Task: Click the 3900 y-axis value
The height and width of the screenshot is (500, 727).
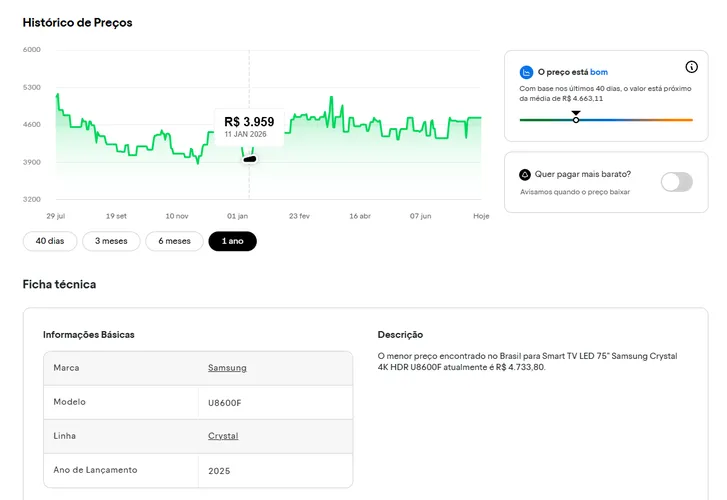Action: point(32,162)
